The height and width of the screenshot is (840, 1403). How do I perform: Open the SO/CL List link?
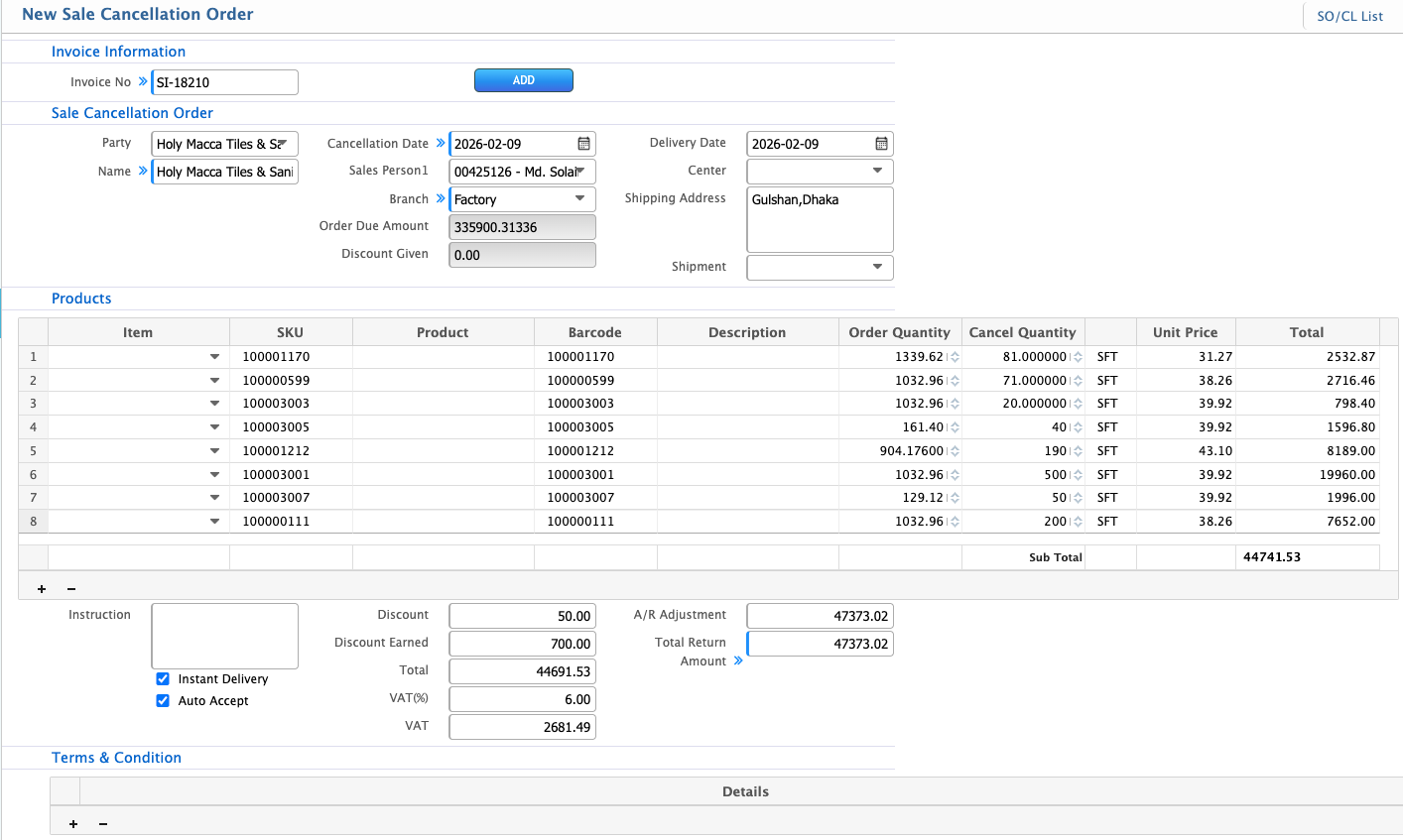pos(1349,16)
